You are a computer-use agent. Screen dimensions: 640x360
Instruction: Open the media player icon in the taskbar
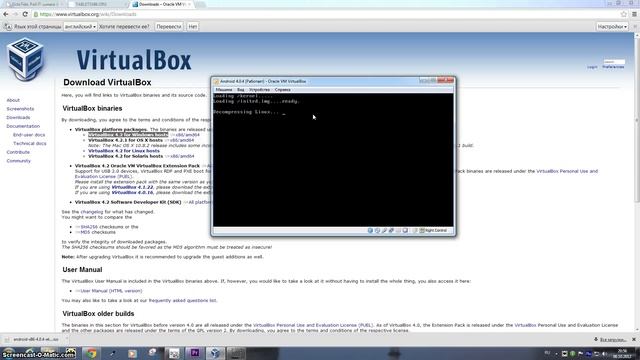(x=132, y=353)
